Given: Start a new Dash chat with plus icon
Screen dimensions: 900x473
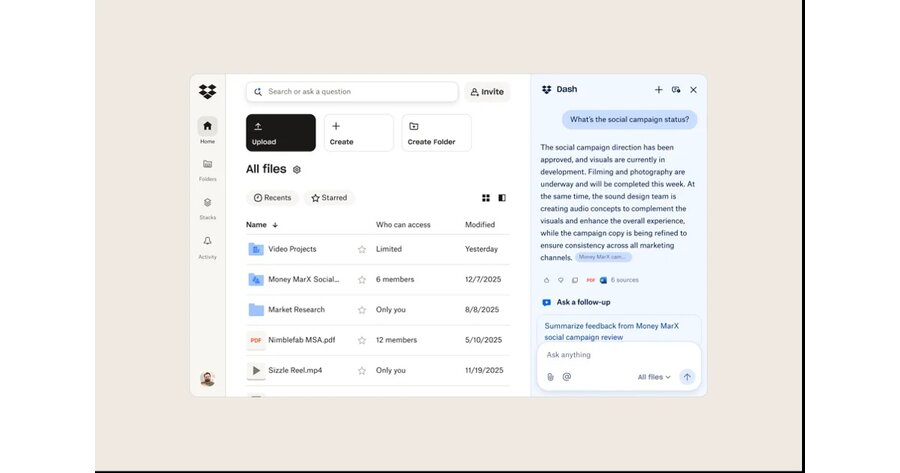Looking at the screenshot, I should point(659,90).
